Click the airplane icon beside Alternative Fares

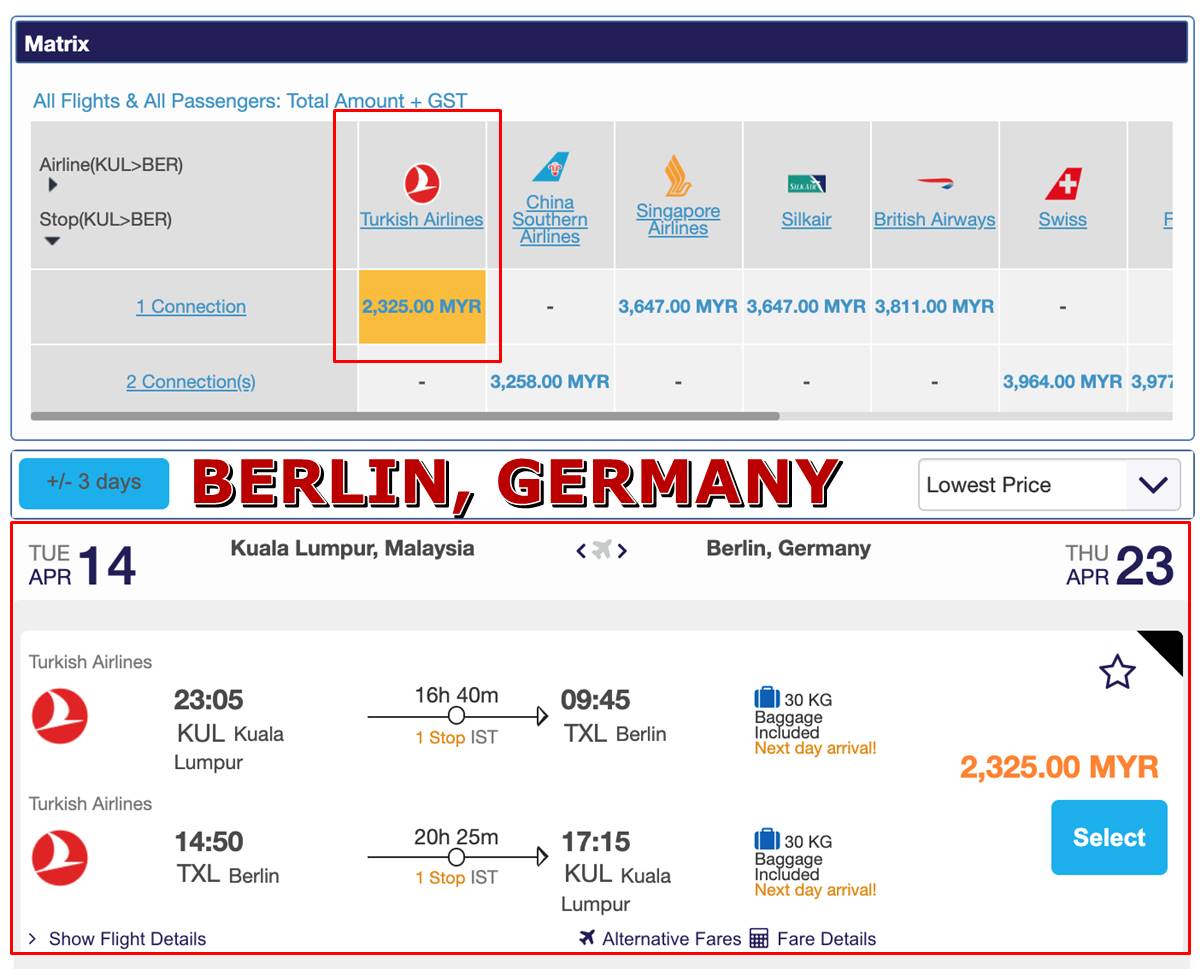[x=587, y=938]
